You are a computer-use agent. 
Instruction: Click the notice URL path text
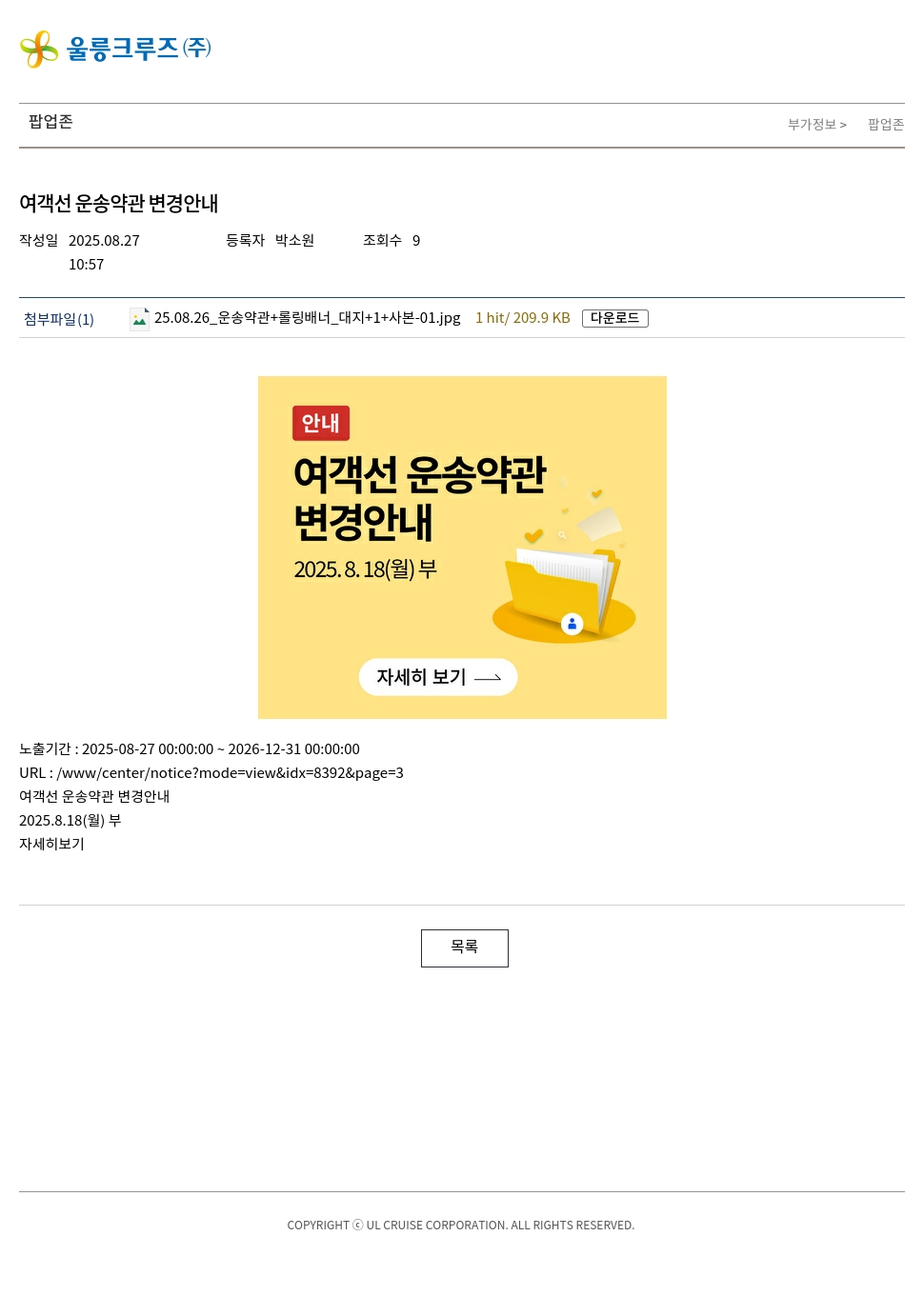coord(230,773)
